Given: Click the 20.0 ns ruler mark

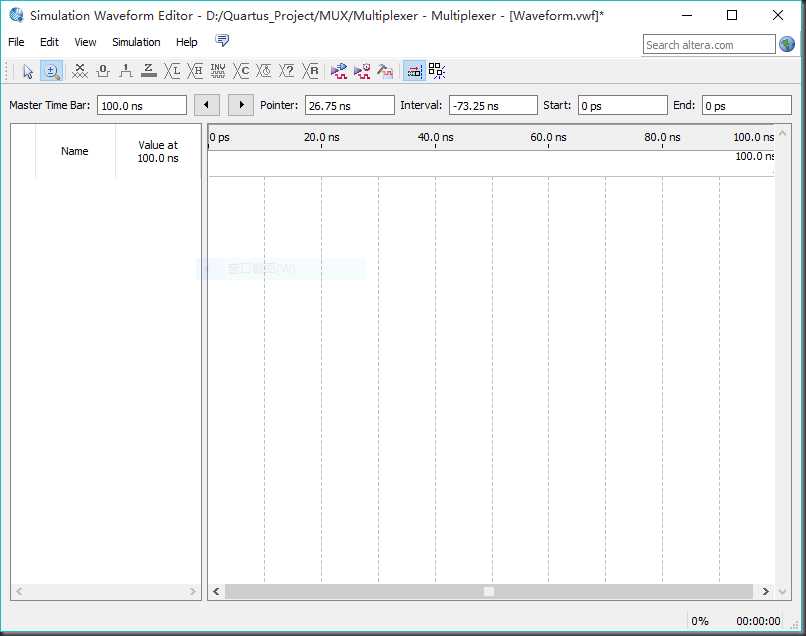Looking at the screenshot, I should pos(322,137).
